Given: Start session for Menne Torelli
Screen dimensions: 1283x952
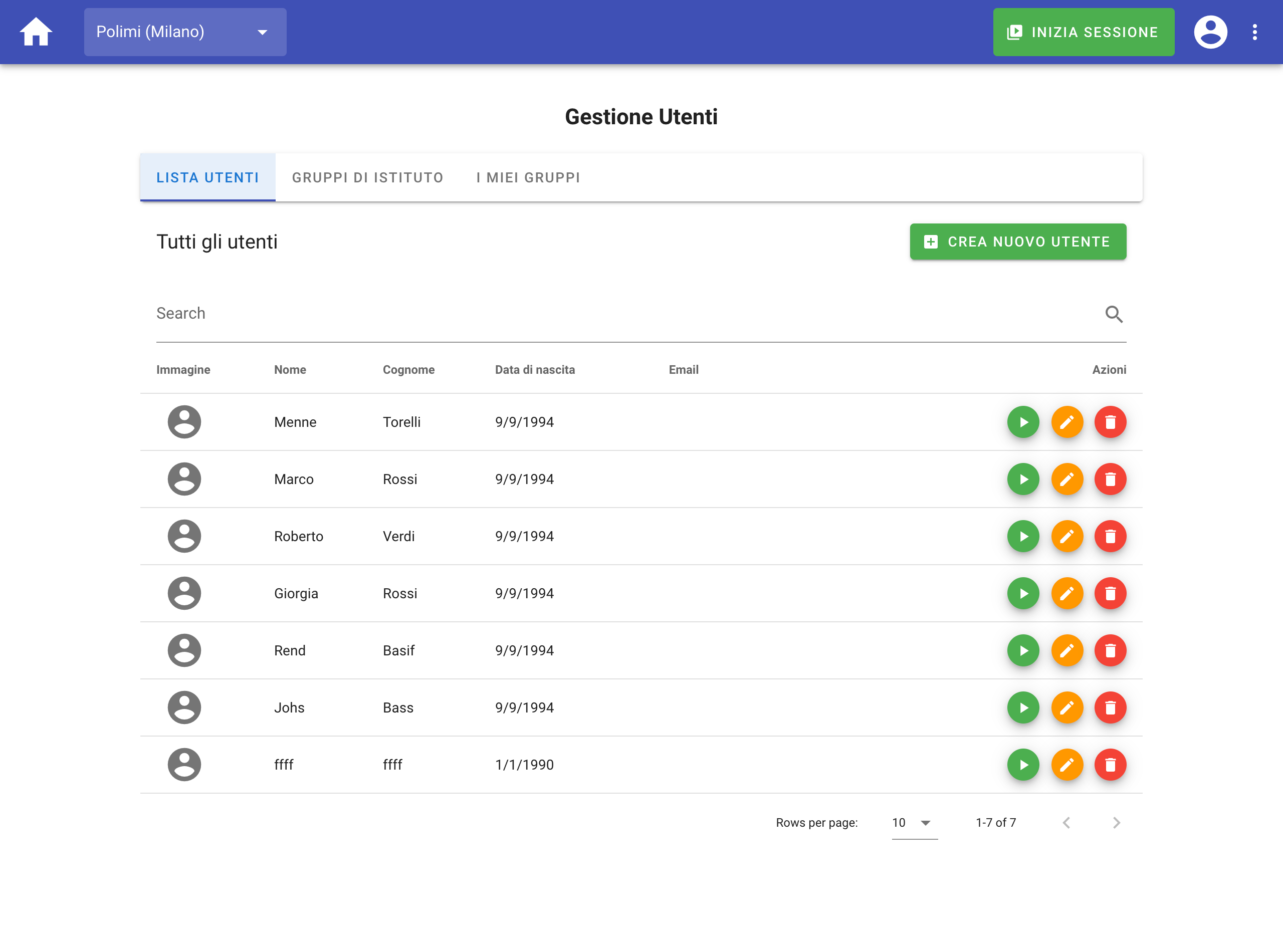Looking at the screenshot, I should [1023, 422].
